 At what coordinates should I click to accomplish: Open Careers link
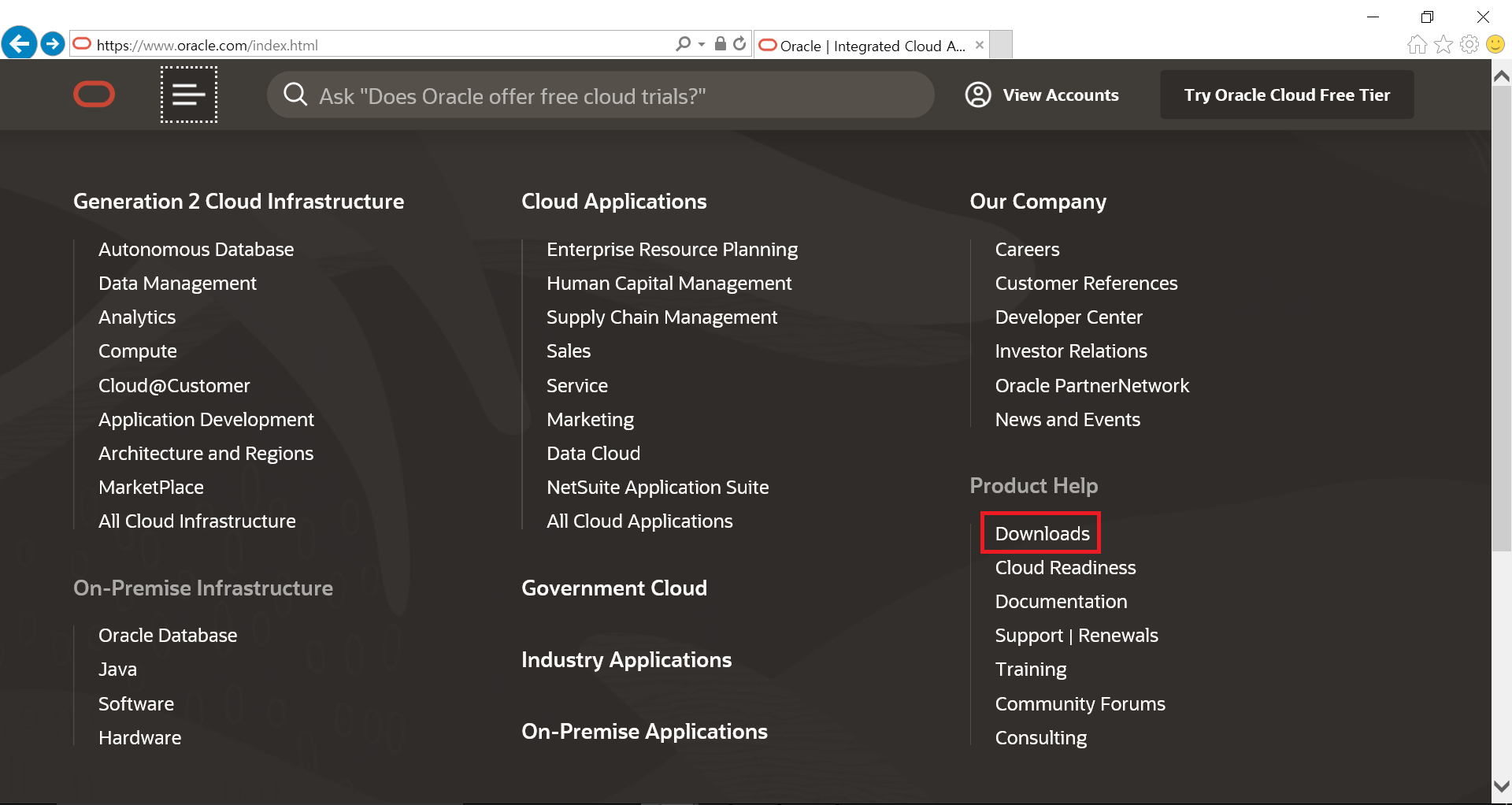[x=1027, y=249]
